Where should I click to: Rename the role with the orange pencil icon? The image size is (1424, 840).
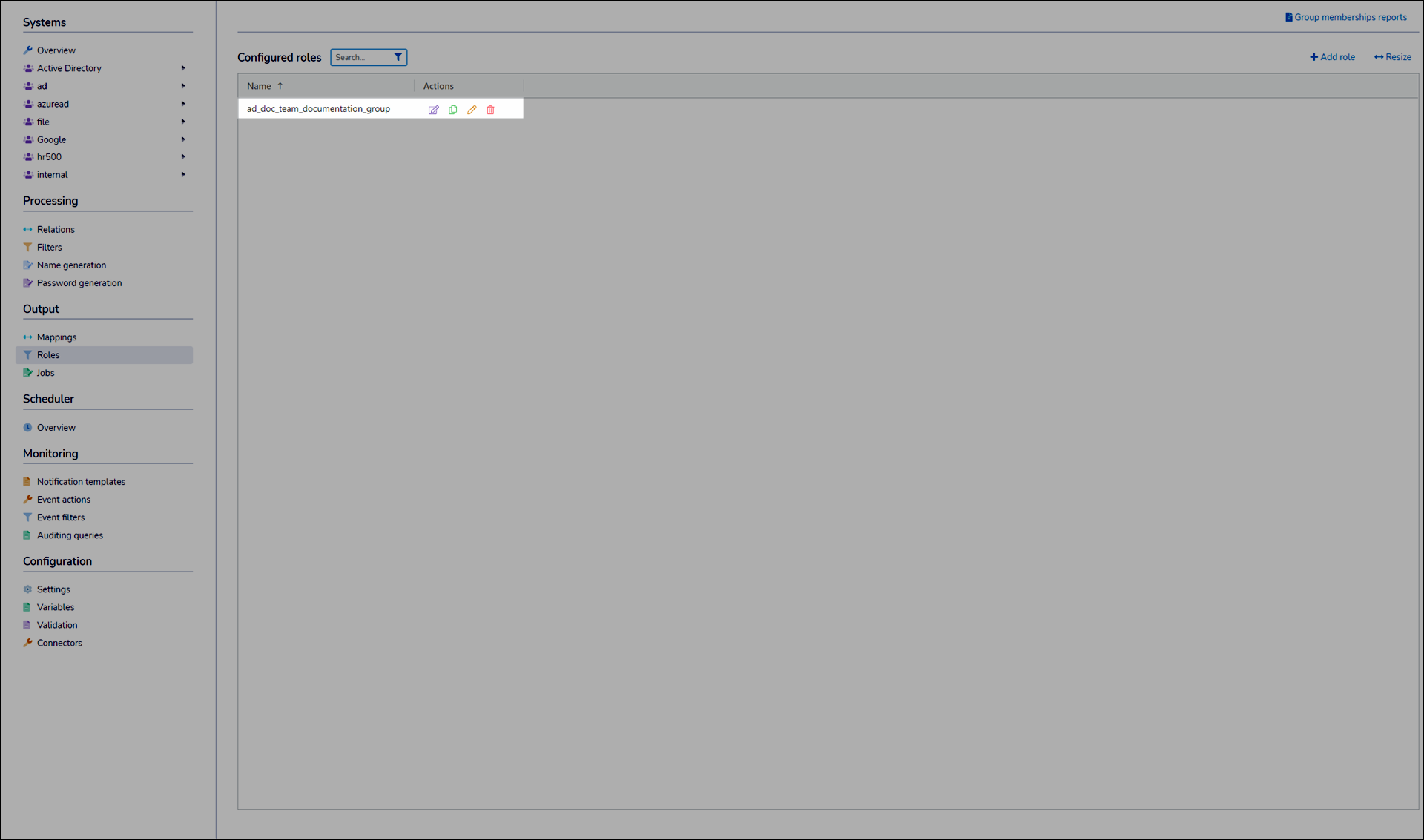pyautogui.click(x=472, y=109)
